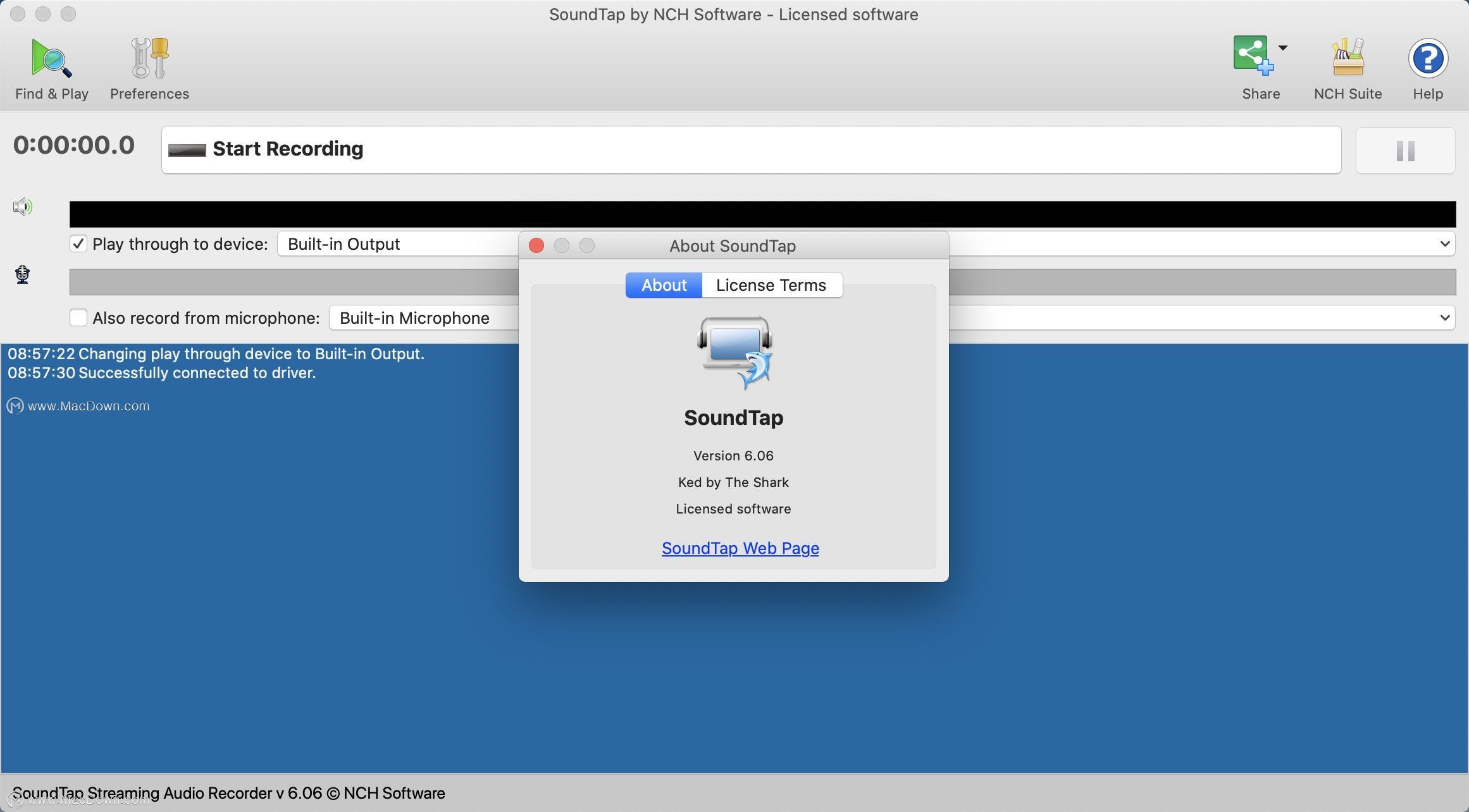Click the pause recording button
The height and width of the screenshot is (812, 1469).
[1405, 151]
